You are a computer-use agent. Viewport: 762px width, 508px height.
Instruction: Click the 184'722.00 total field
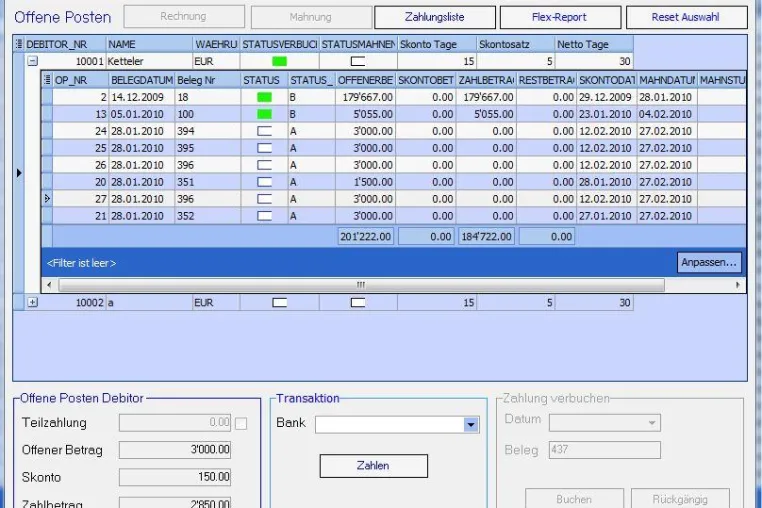[x=486, y=237]
